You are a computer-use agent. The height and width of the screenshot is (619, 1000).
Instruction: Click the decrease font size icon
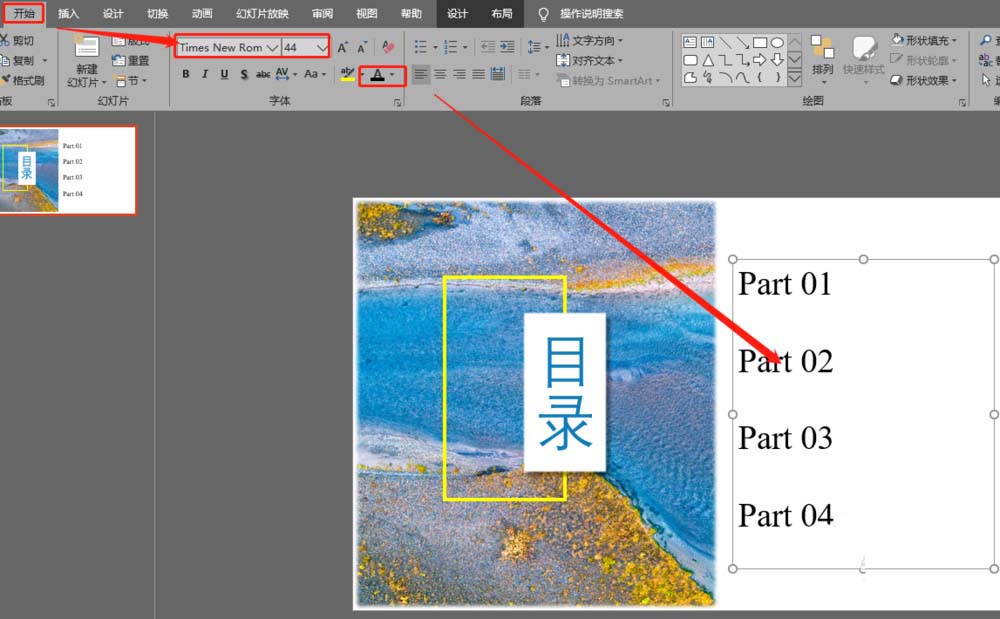tap(362, 47)
